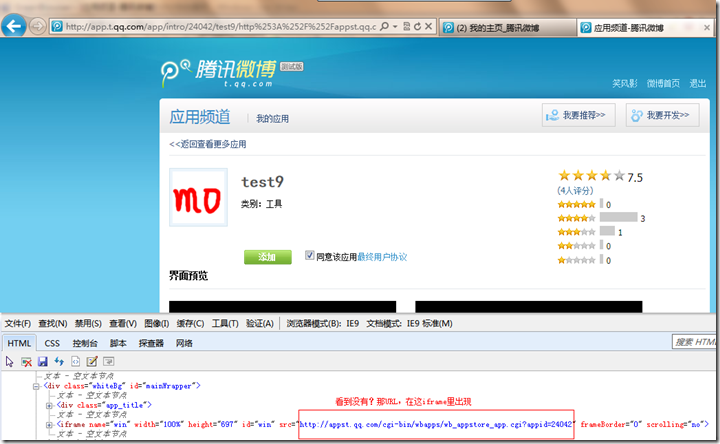The image size is (720, 444).
Task: Click the test9 app MD thumbnail
Action: point(198,197)
